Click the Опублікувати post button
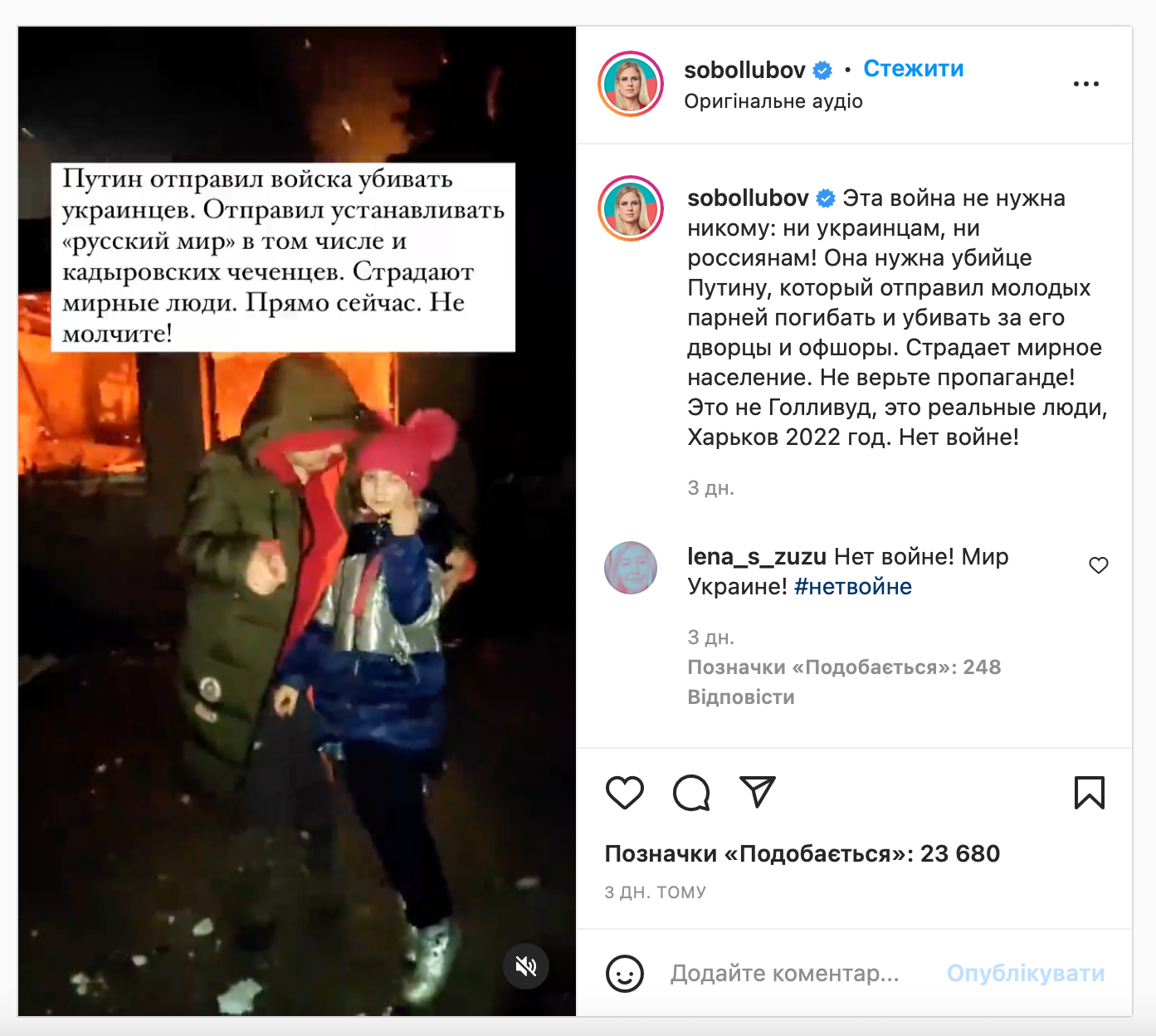 tap(1026, 973)
